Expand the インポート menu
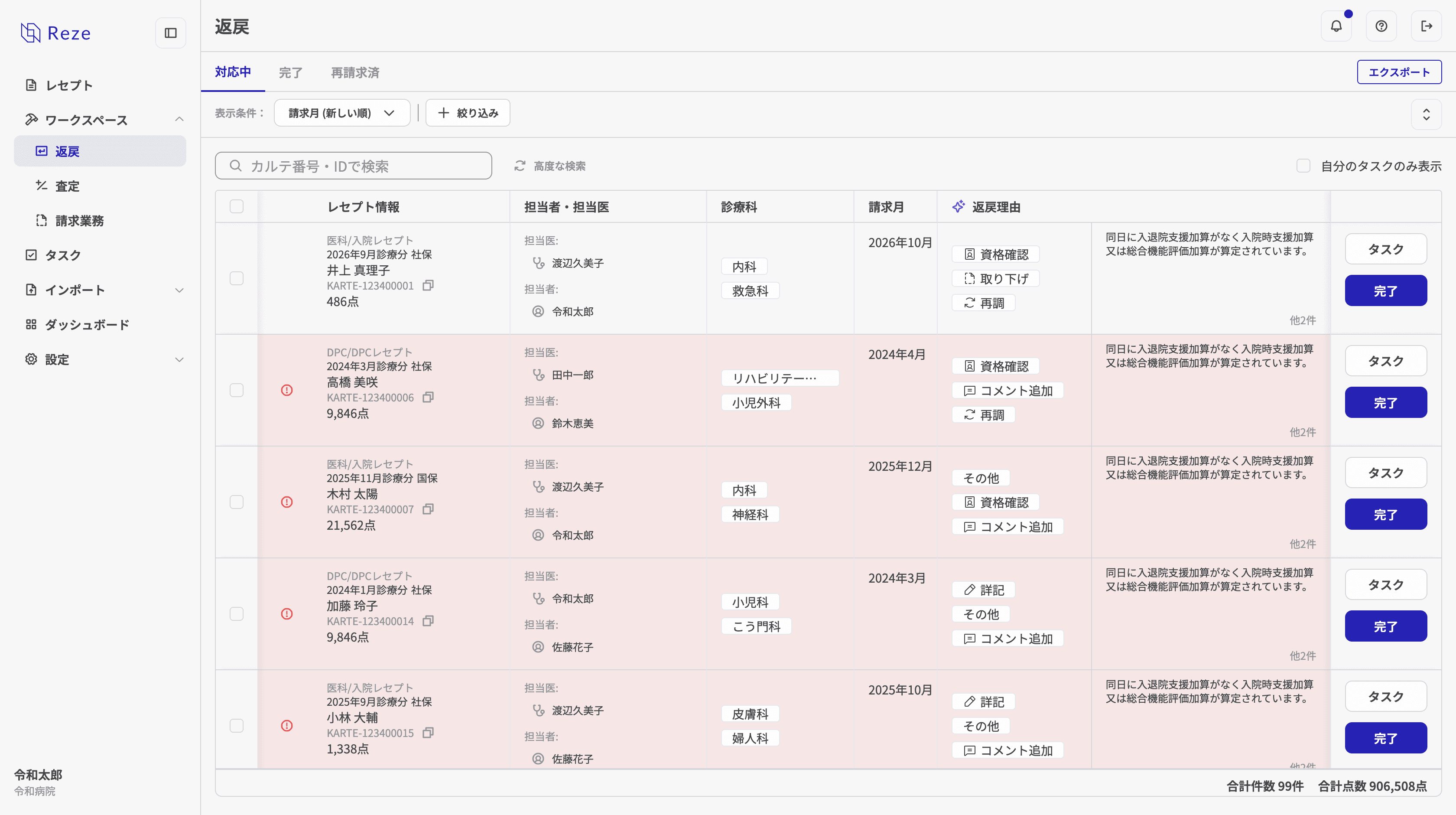Screen dimensions: 1456x815 179,290
